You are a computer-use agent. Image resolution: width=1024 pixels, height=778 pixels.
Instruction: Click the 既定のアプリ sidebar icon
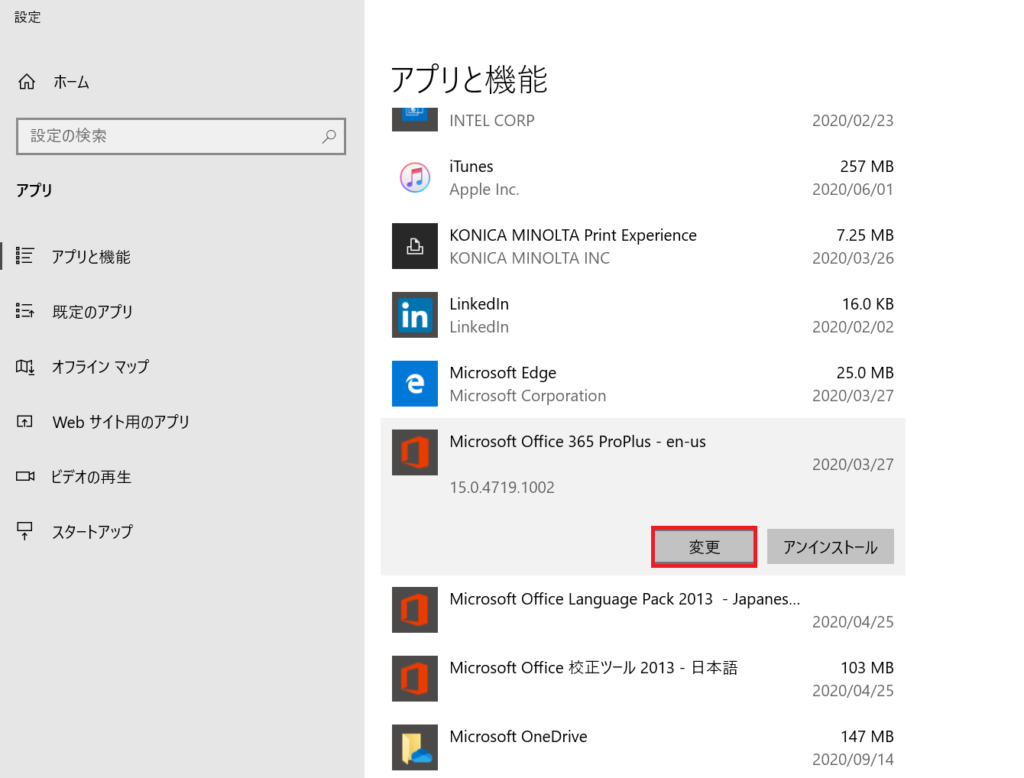25,311
